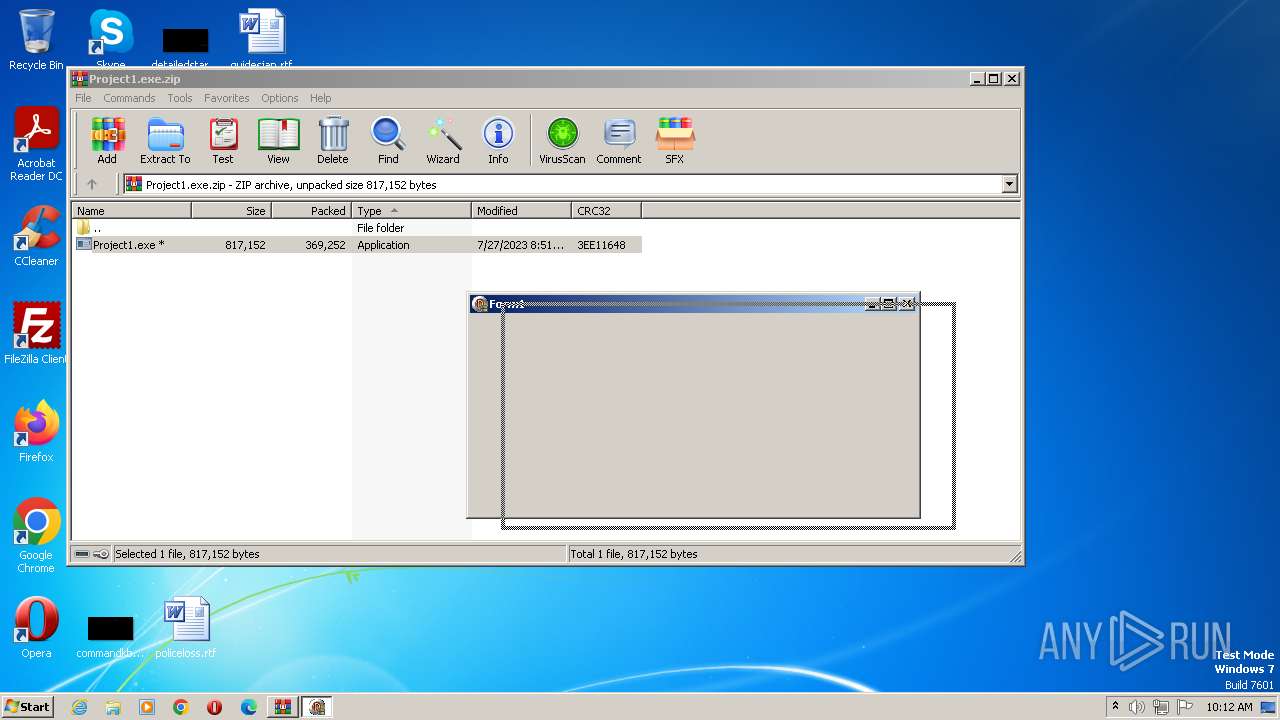
Task: Show hidden tray icons arrow
Action: [1115, 707]
